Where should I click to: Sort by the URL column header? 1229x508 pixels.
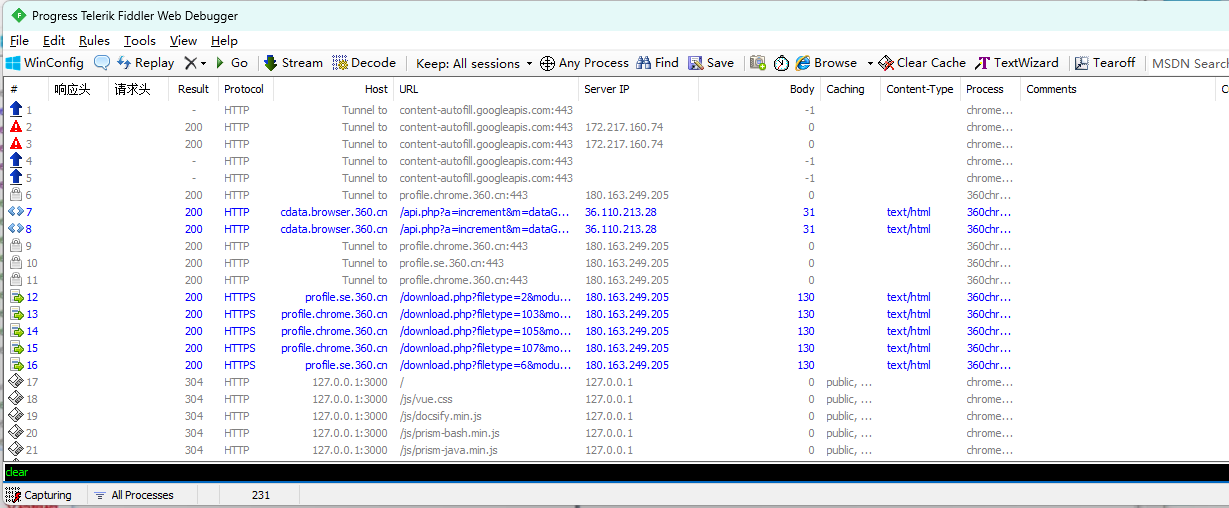tap(486, 89)
